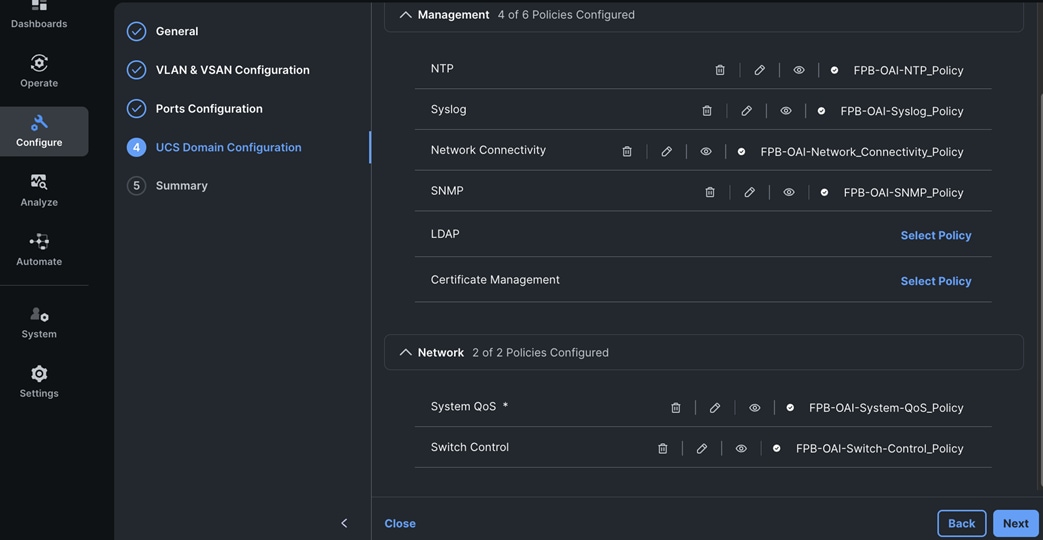
Task: Collapse the Network policies section
Action: pyautogui.click(x=405, y=352)
